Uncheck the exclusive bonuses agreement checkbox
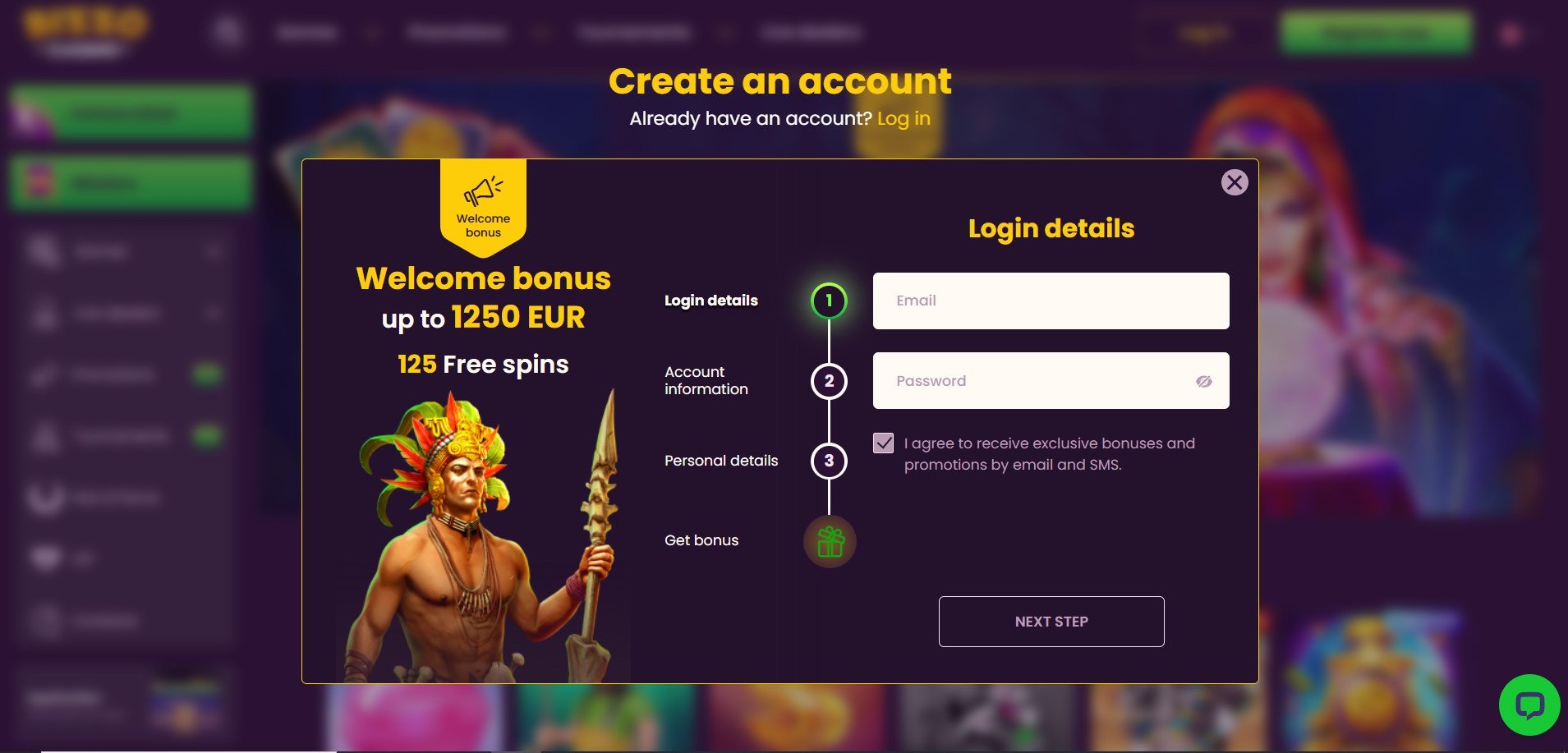 tap(883, 443)
